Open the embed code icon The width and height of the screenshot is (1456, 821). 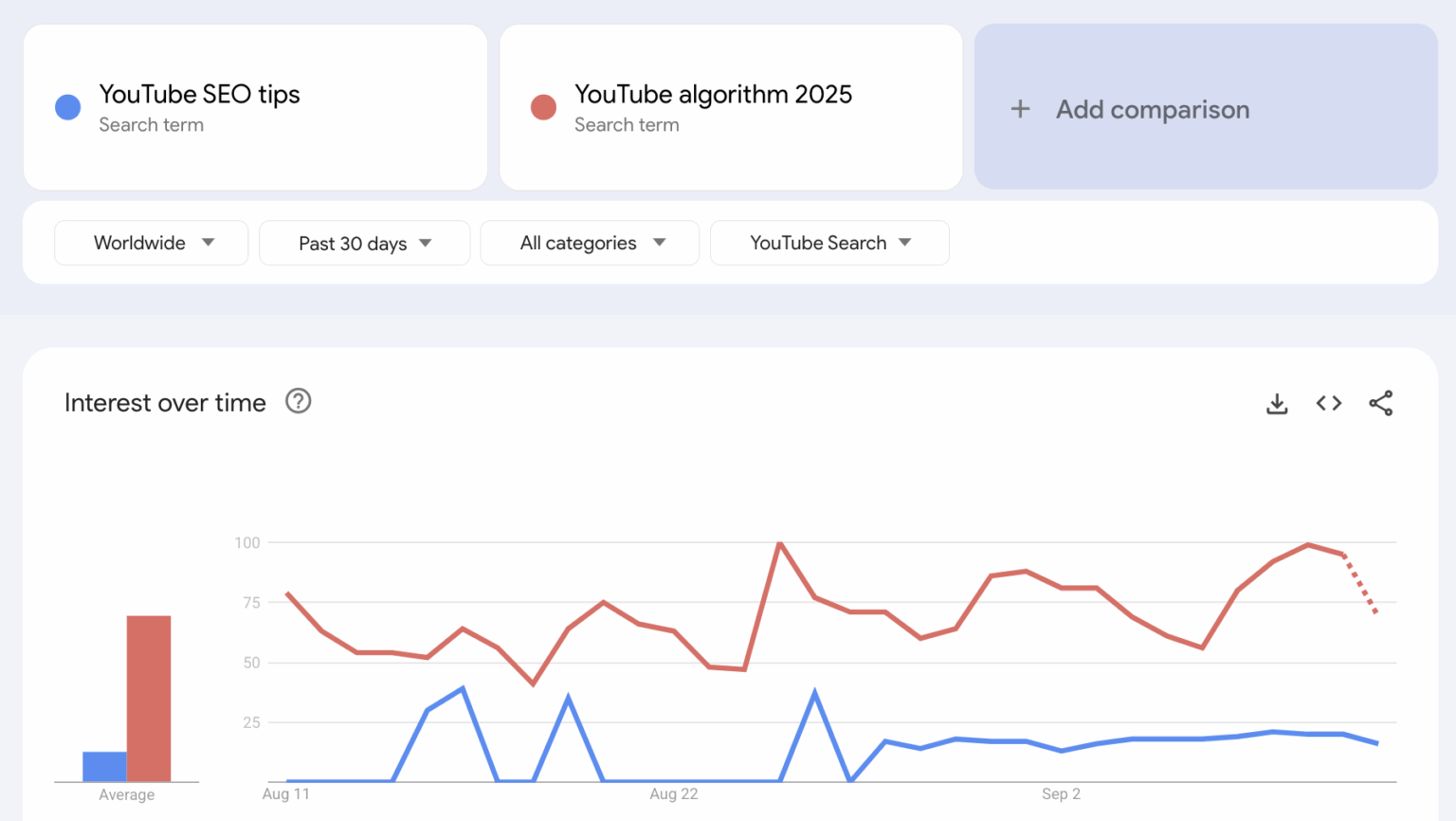pos(1329,404)
